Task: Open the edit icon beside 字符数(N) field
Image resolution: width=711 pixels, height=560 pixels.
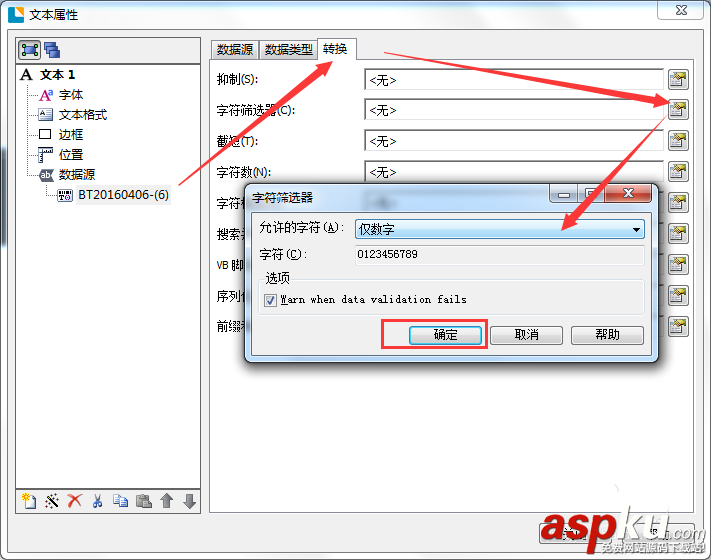Action: tap(678, 171)
